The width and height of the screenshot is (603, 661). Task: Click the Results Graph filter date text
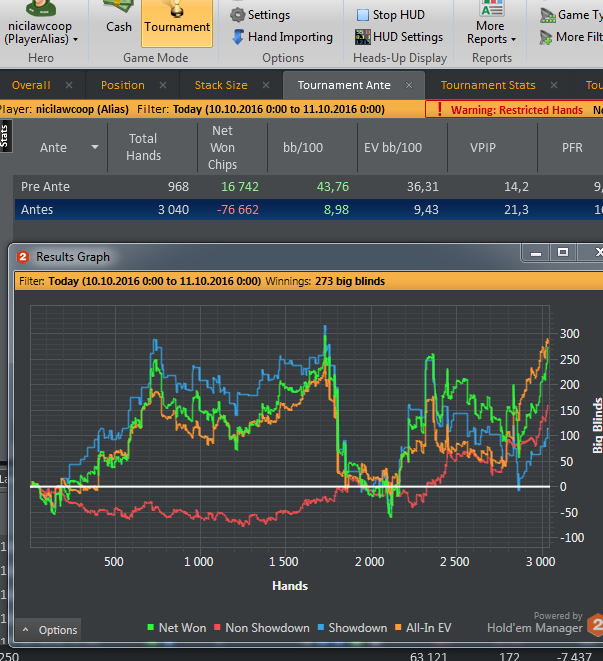pos(154,281)
